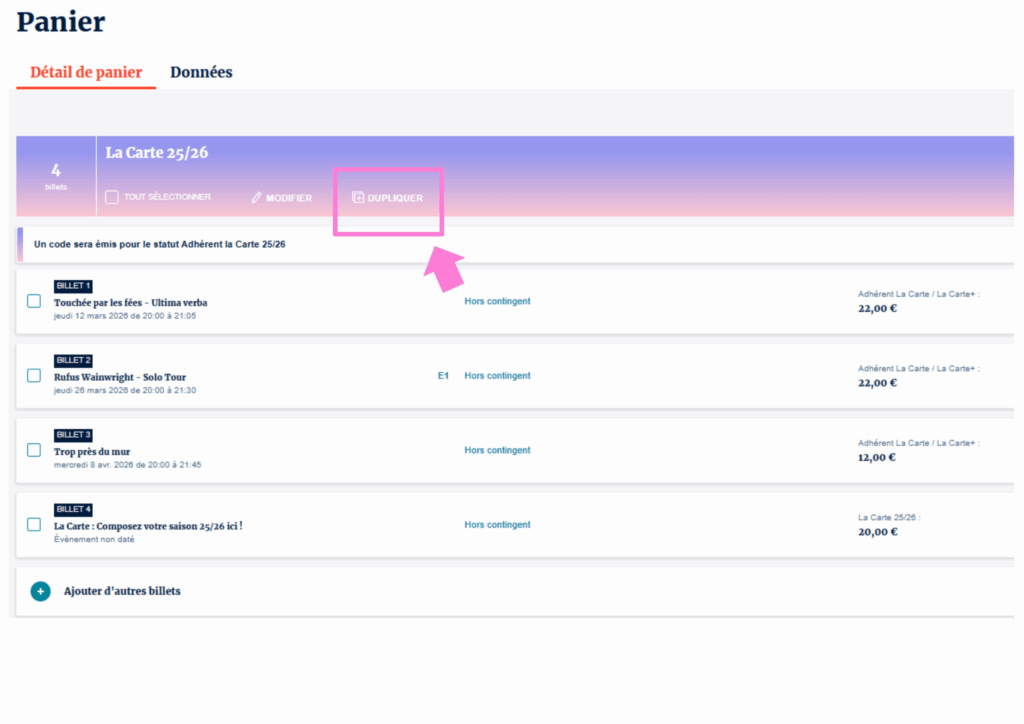Click the Dupliquer copy icon
Image resolution: width=1024 pixels, height=724 pixels.
click(x=359, y=198)
